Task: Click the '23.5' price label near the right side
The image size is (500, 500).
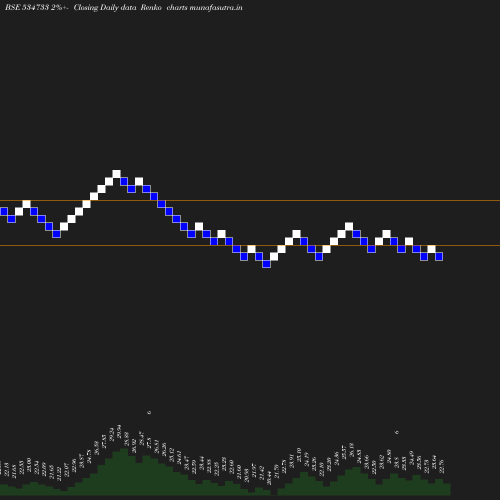Action: 397,462
